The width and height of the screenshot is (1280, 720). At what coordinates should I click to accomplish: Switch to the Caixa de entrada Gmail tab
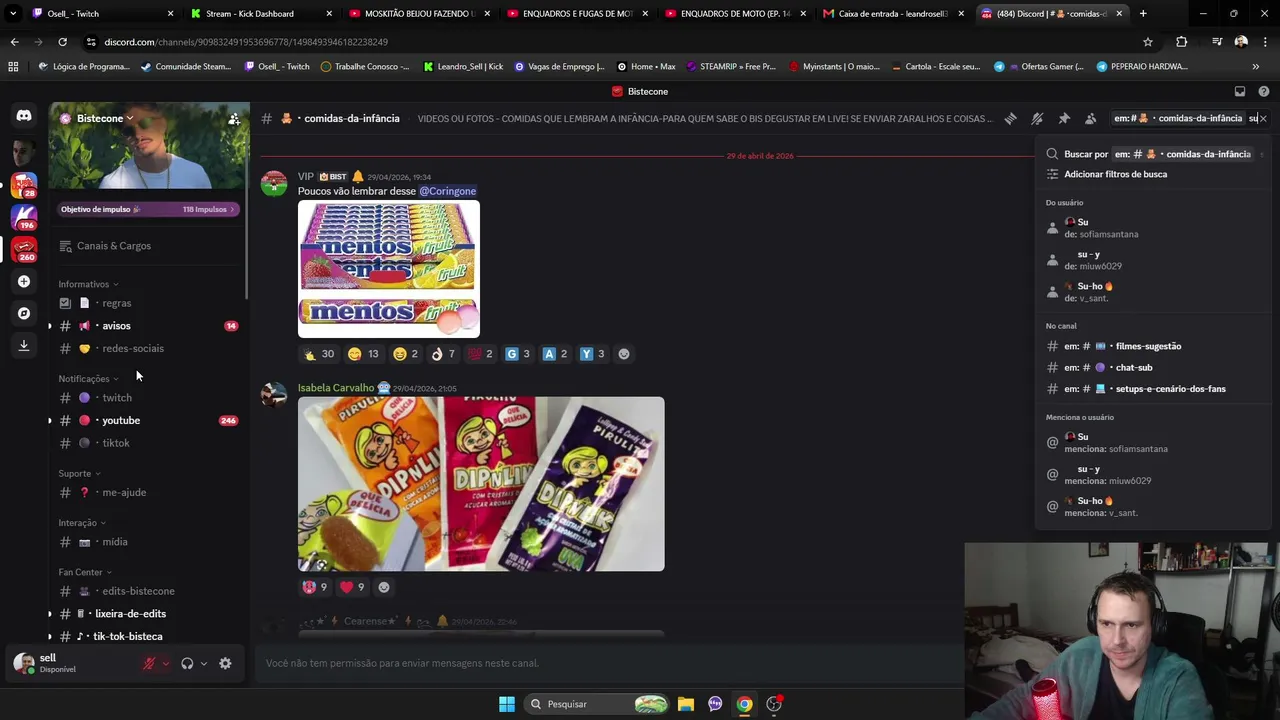(x=894, y=14)
